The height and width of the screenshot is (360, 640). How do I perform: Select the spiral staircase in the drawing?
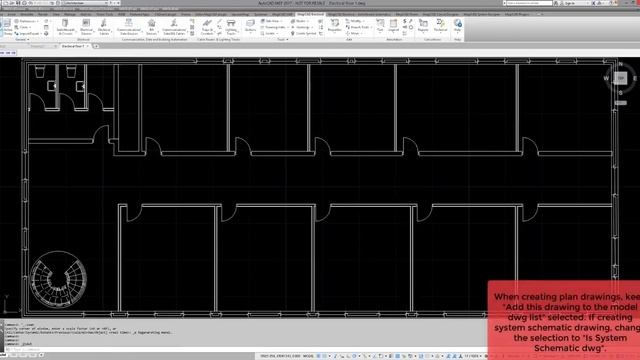[x=58, y=279]
